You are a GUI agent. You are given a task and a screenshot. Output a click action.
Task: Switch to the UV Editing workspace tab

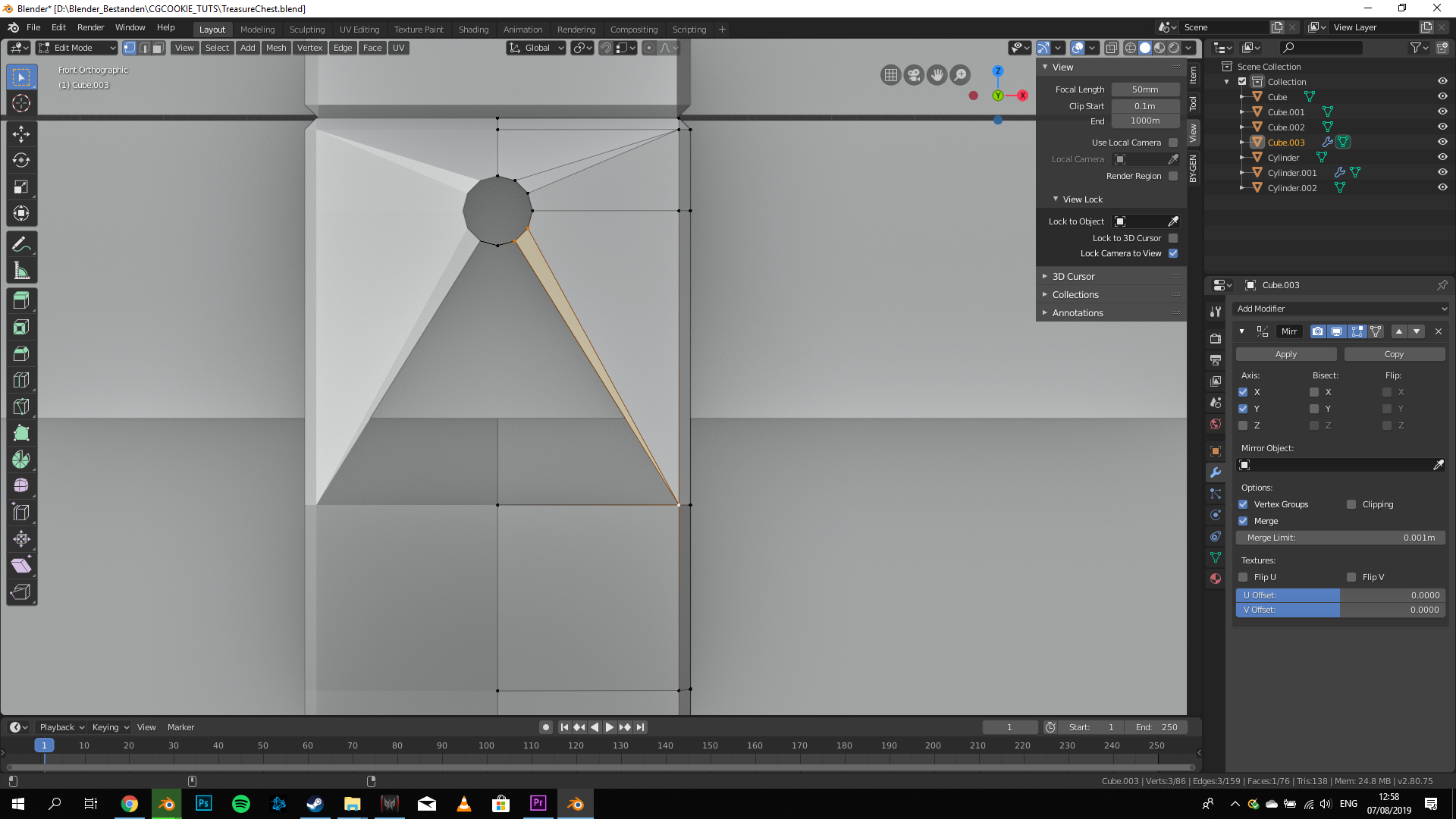click(x=359, y=30)
